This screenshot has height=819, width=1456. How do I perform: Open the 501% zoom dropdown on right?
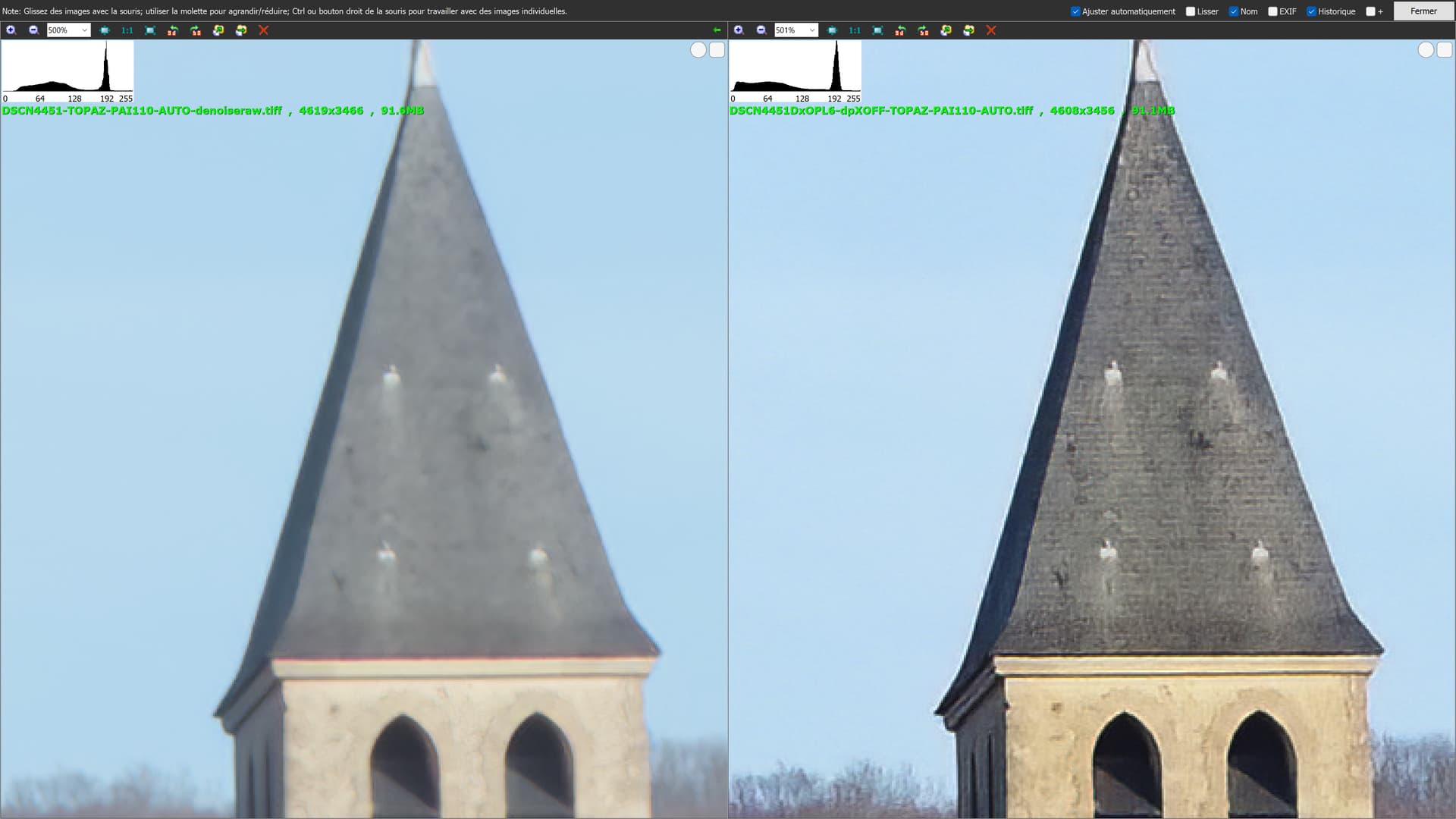pos(811,30)
